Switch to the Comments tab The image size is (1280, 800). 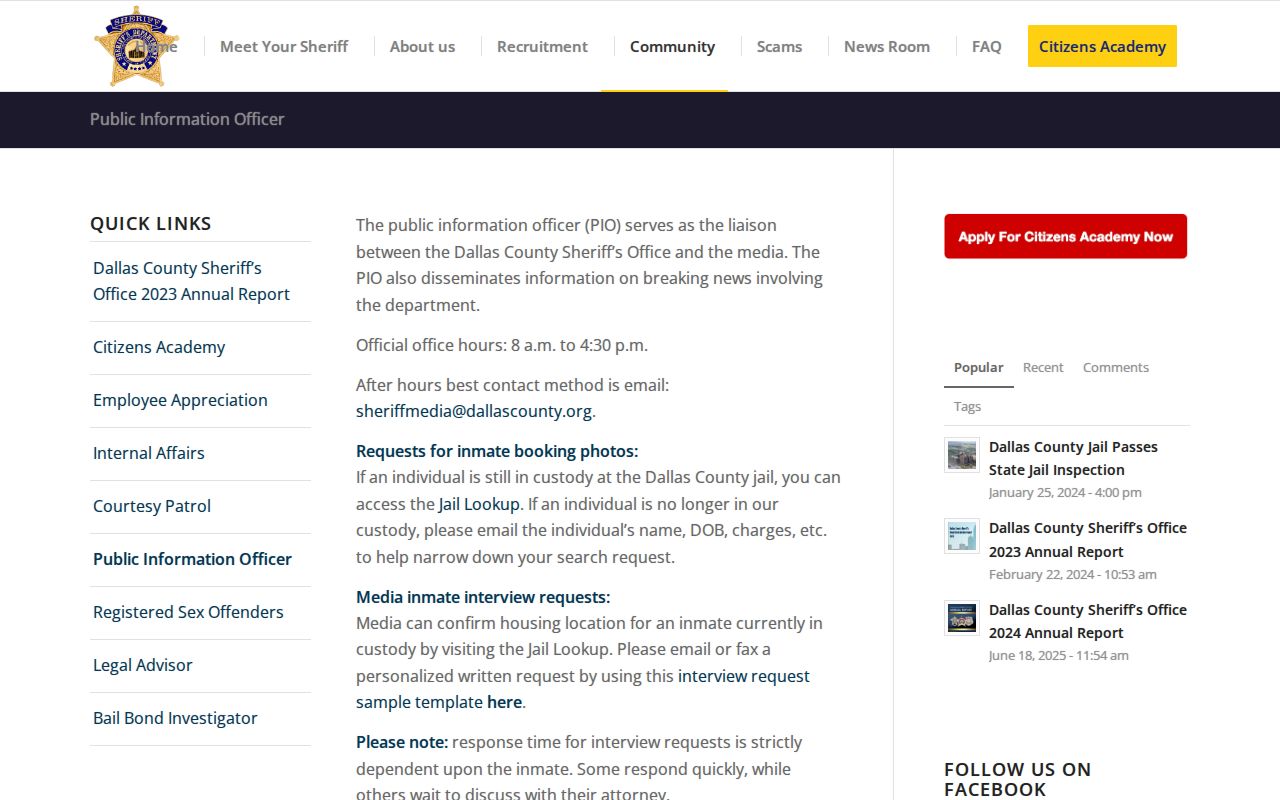[1116, 367]
